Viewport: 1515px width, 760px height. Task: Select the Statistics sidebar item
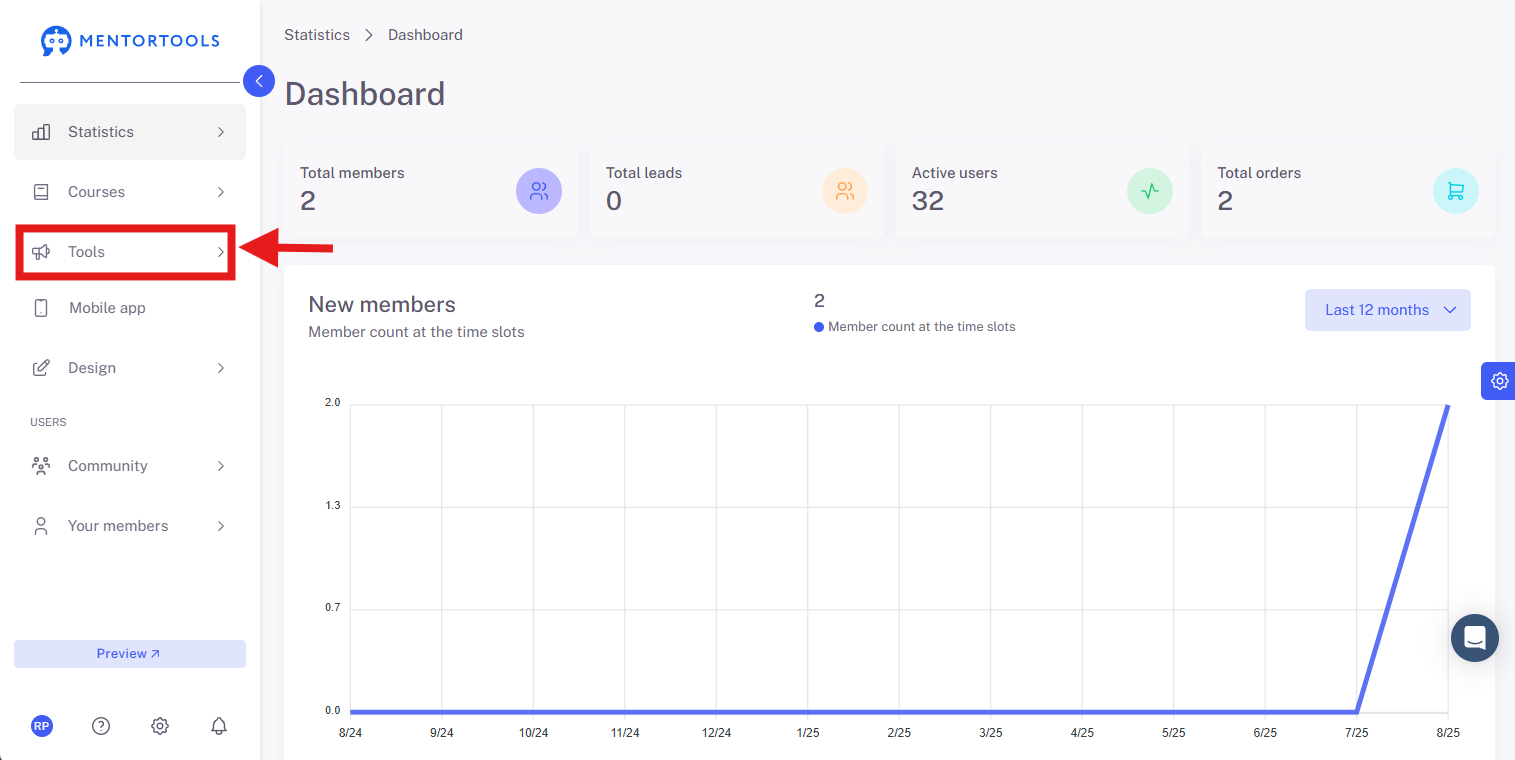tap(130, 132)
